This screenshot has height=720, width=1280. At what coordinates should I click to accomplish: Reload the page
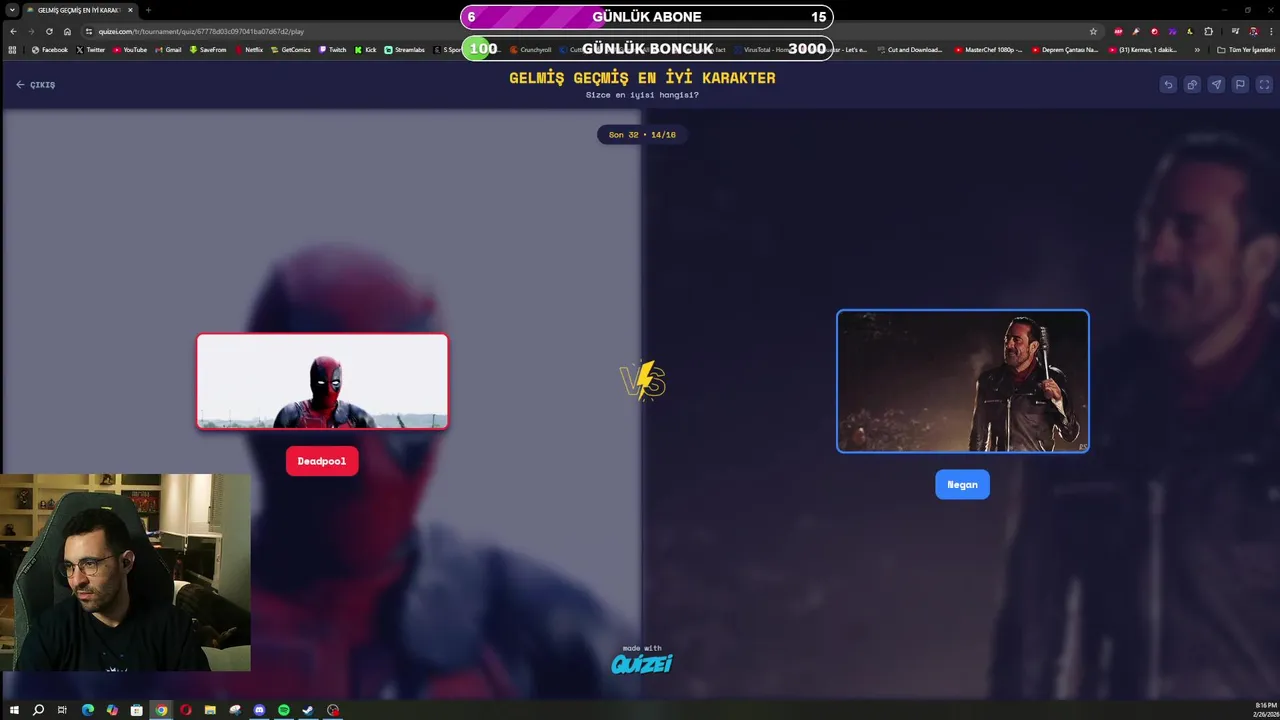tap(49, 31)
